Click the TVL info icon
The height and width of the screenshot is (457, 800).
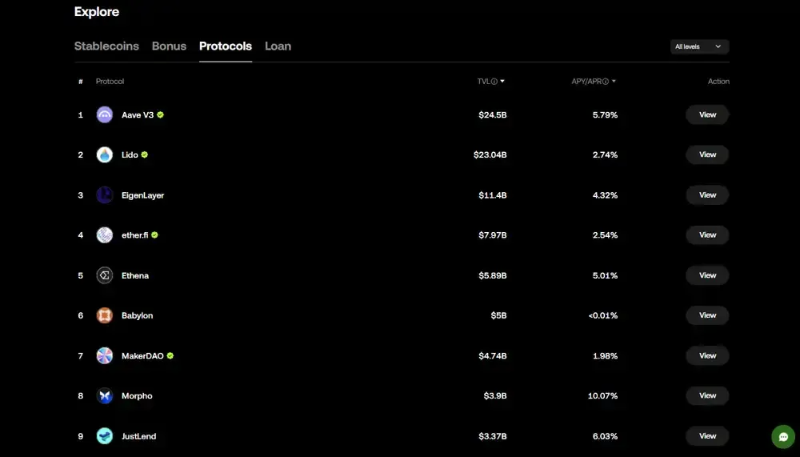click(x=494, y=81)
